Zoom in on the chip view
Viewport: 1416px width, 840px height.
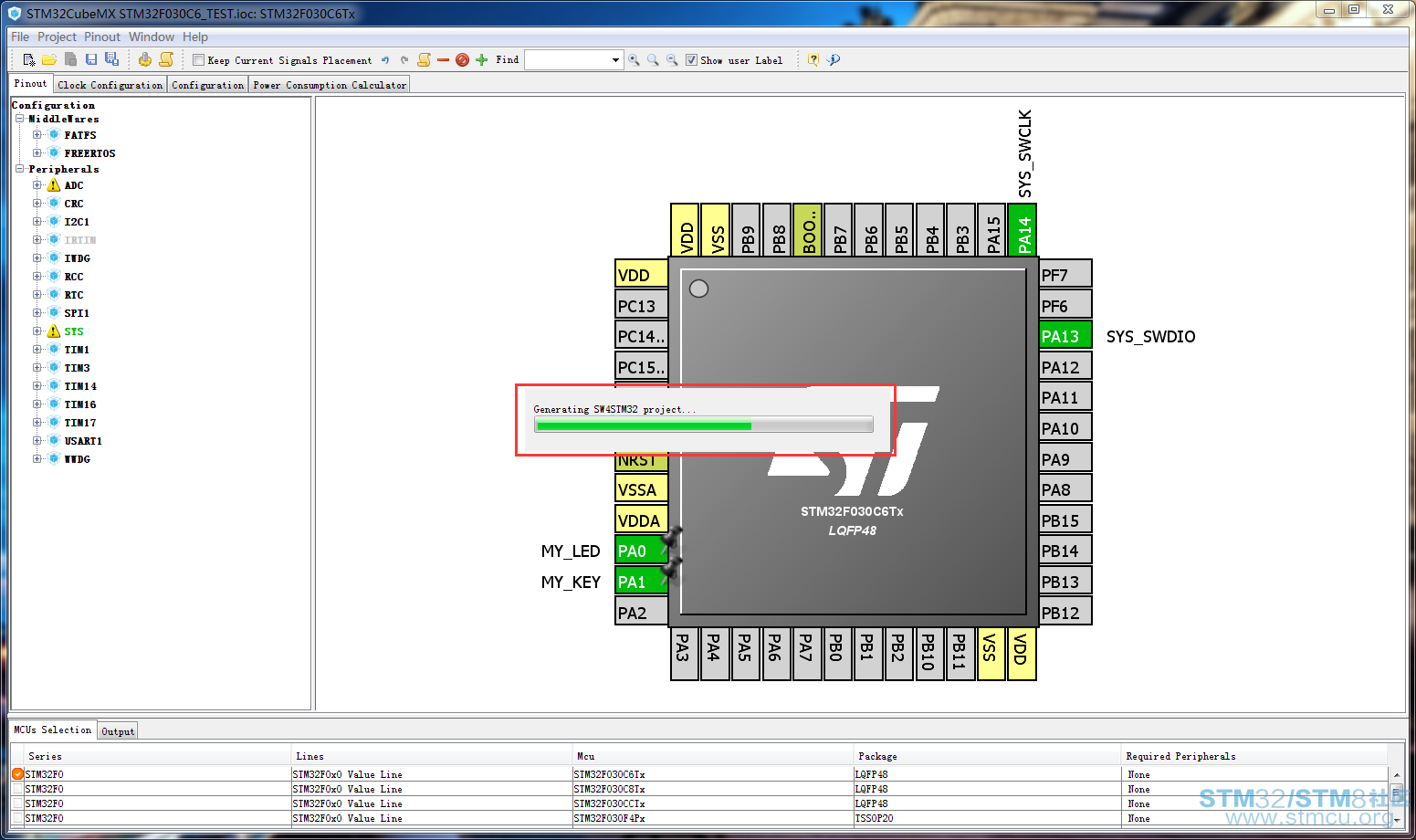coord(634,60)
